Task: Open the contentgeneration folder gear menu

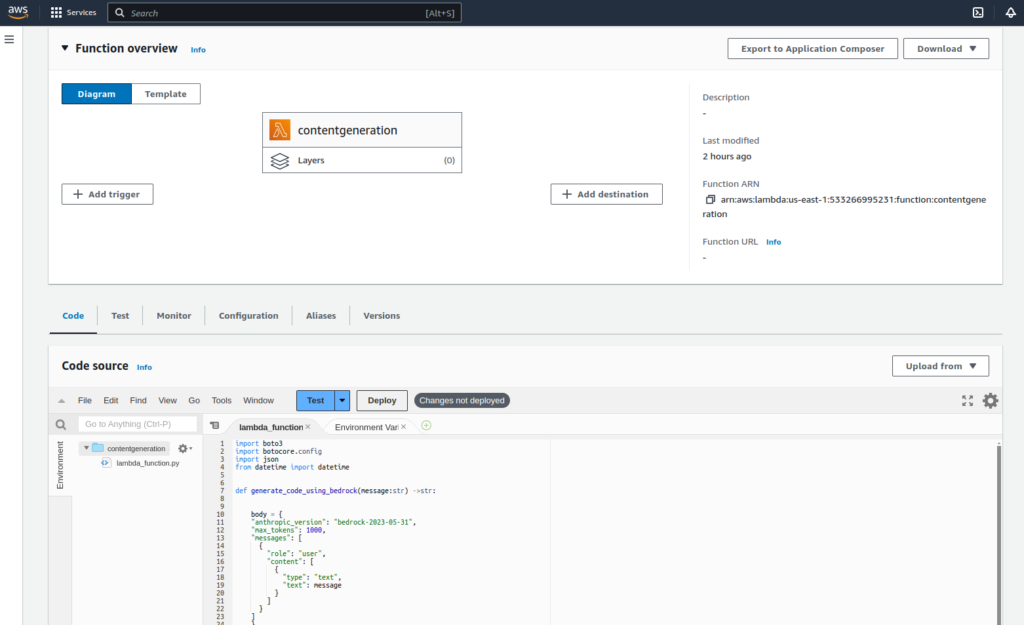Action: click(185, 449)
